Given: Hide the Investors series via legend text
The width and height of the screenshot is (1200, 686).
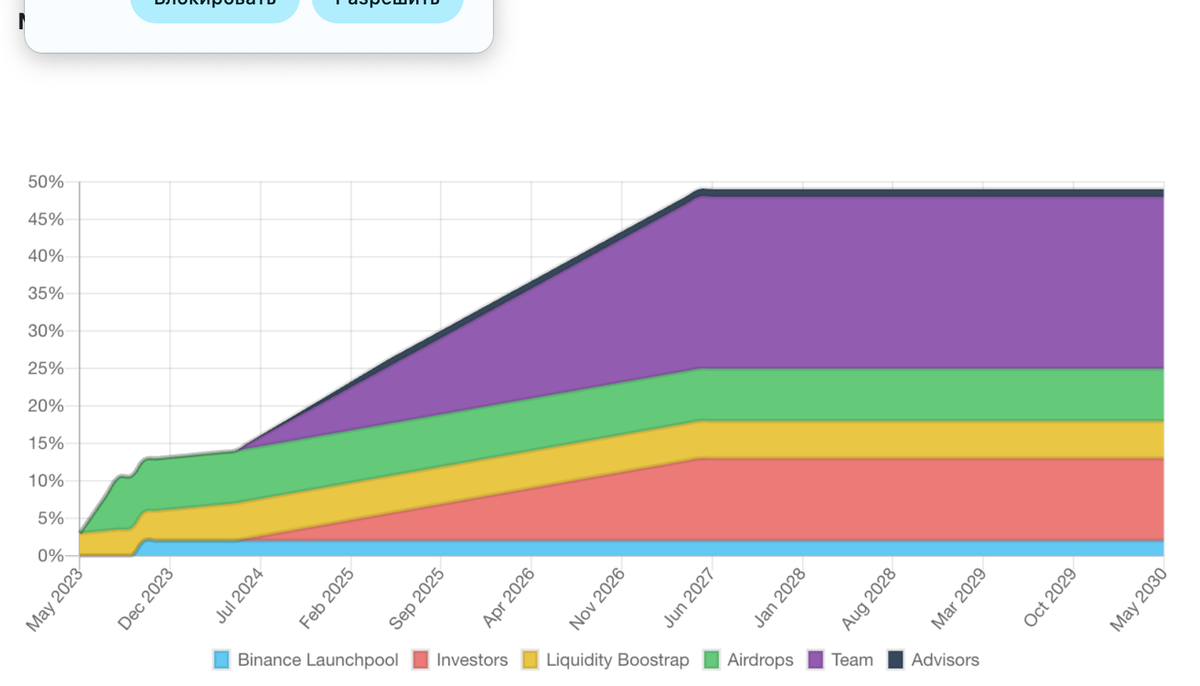Looking at the screenshot, I should point(472,660).
